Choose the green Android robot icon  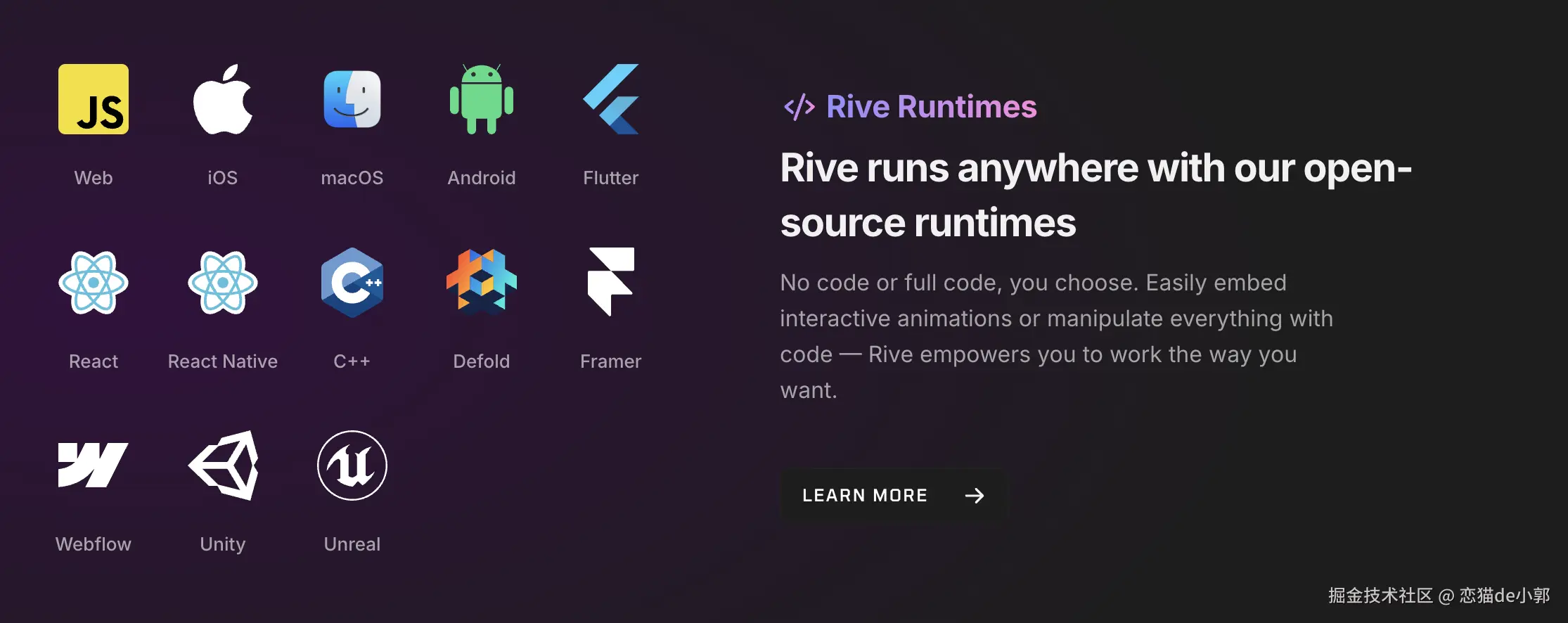pos(482,99)
